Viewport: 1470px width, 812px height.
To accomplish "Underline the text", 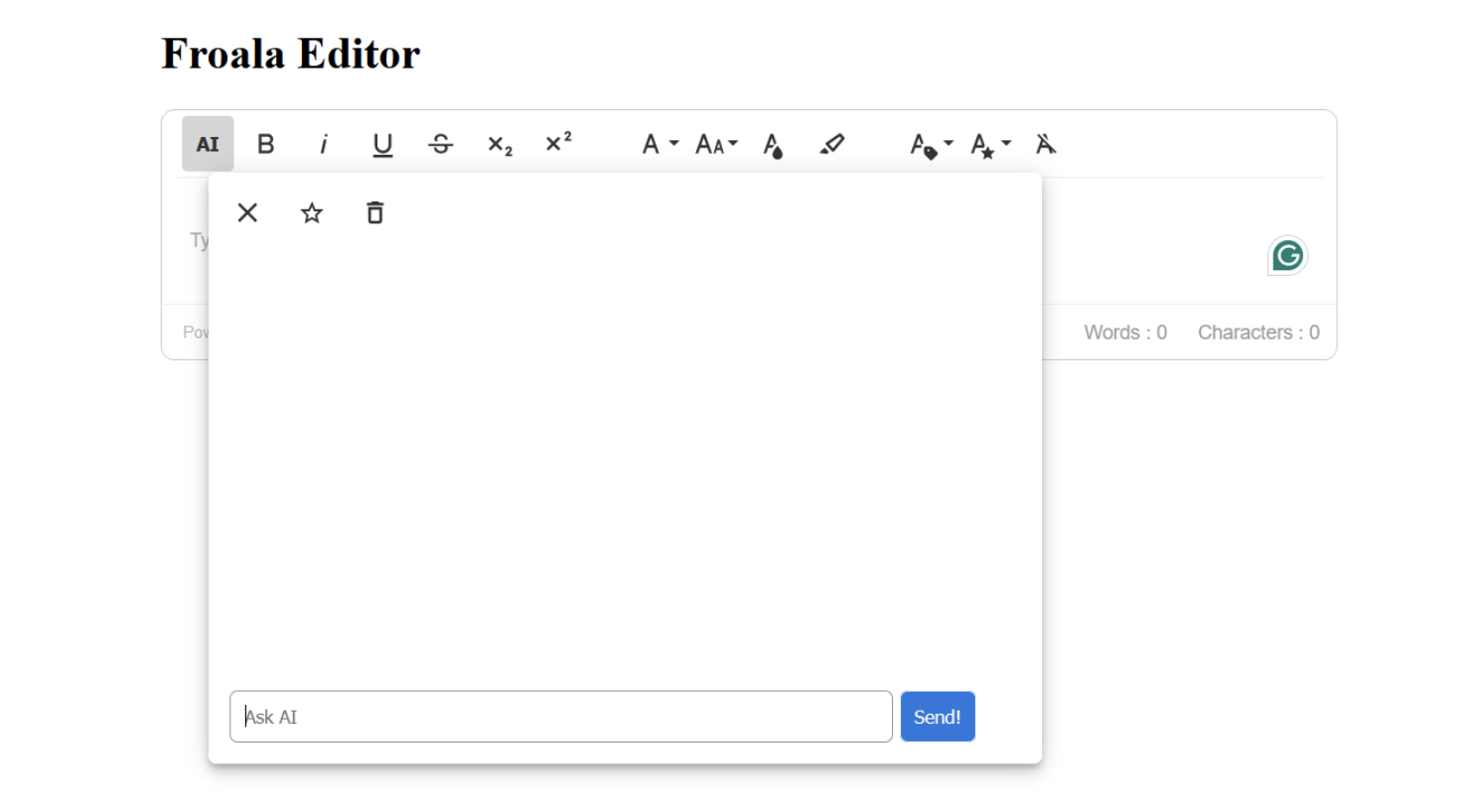I will [382, 144].
